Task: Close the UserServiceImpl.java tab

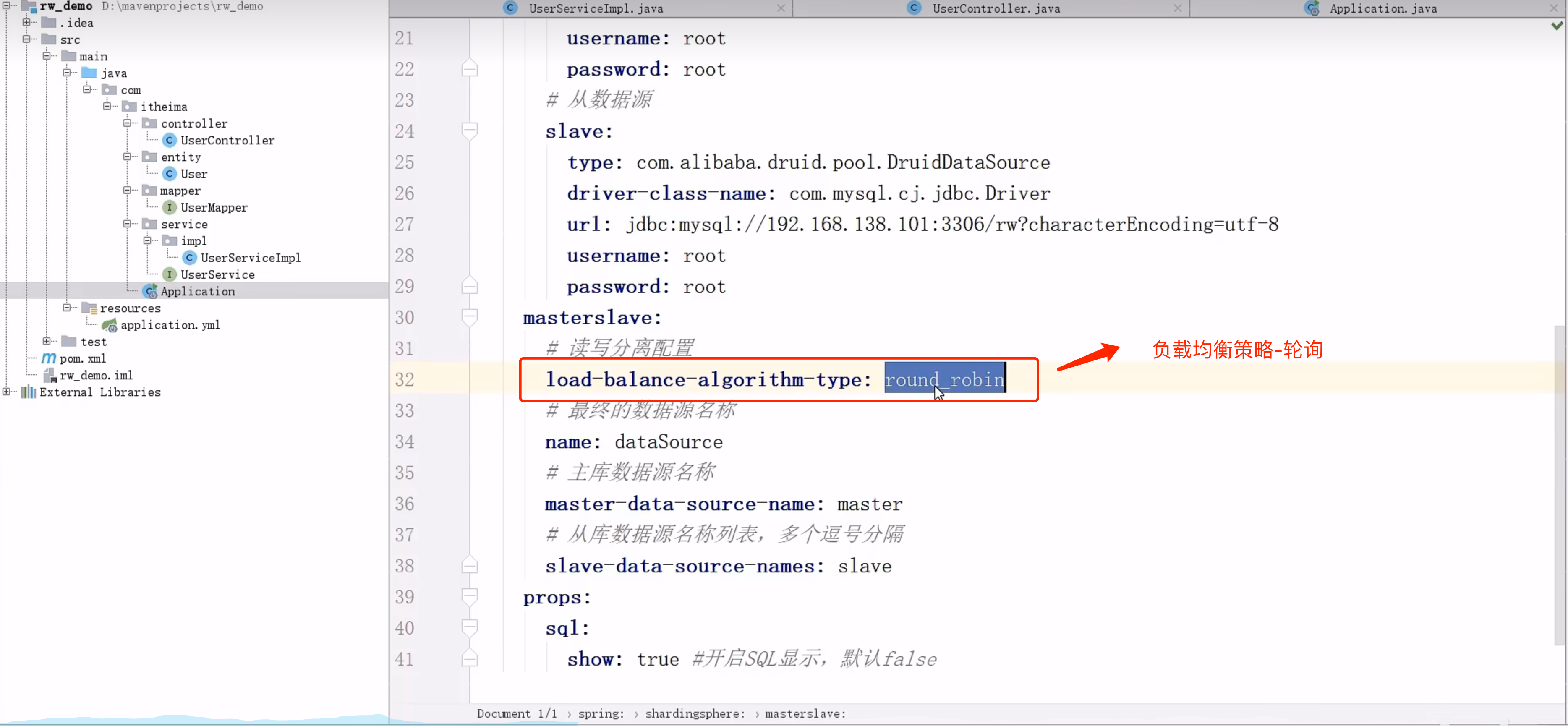Action: 781,8
